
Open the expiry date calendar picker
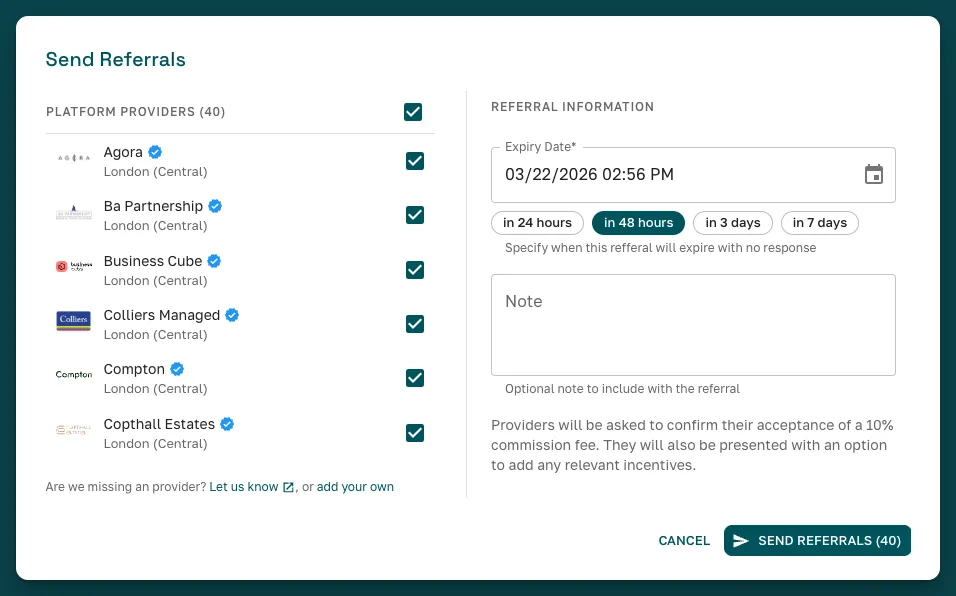[874, 173]
